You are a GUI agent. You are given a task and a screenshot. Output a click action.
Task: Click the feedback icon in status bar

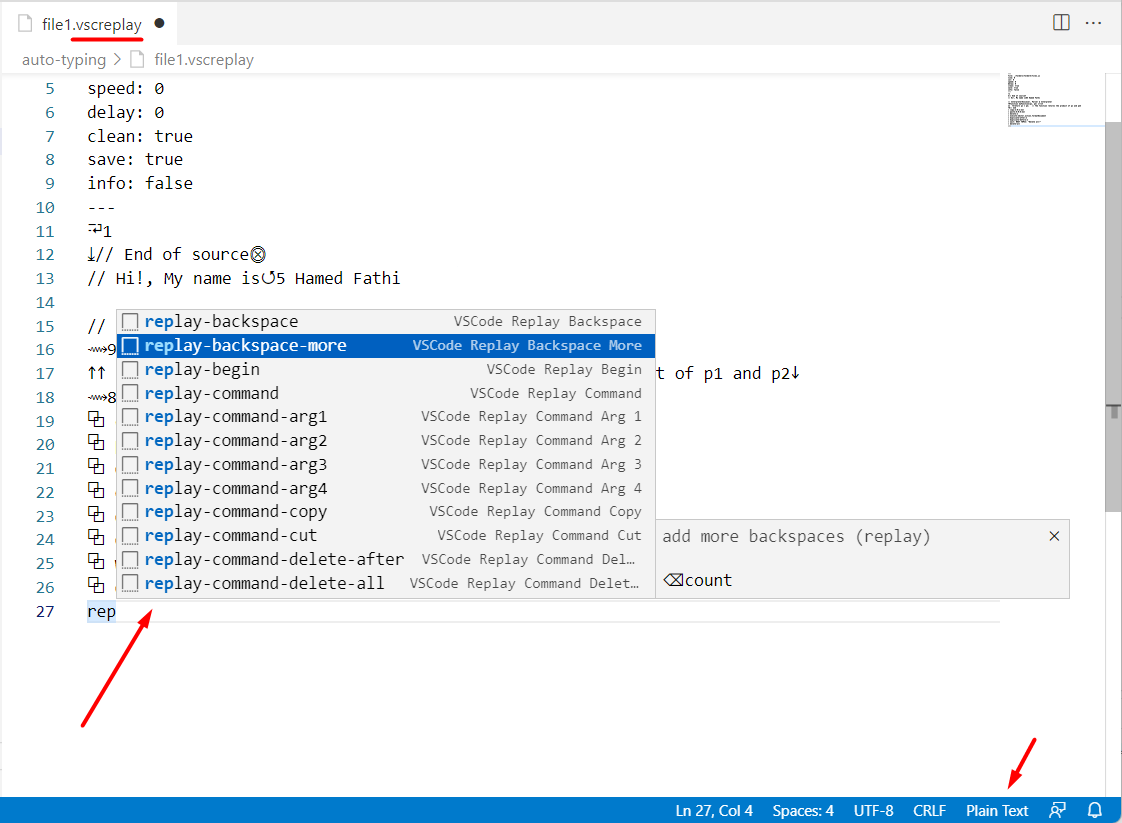point(1058,810)
